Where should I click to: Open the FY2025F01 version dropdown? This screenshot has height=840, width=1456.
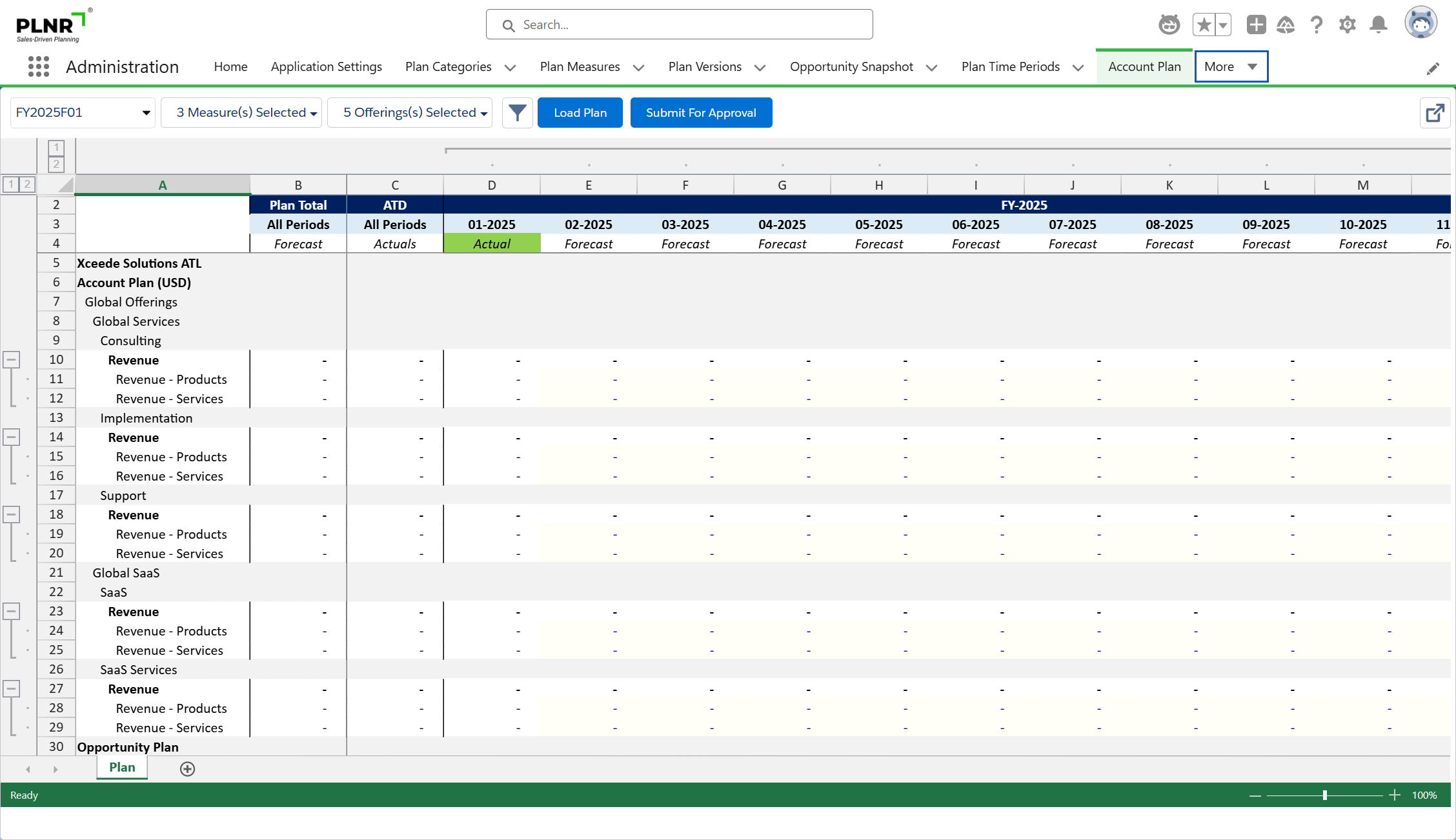coord(83,113)
